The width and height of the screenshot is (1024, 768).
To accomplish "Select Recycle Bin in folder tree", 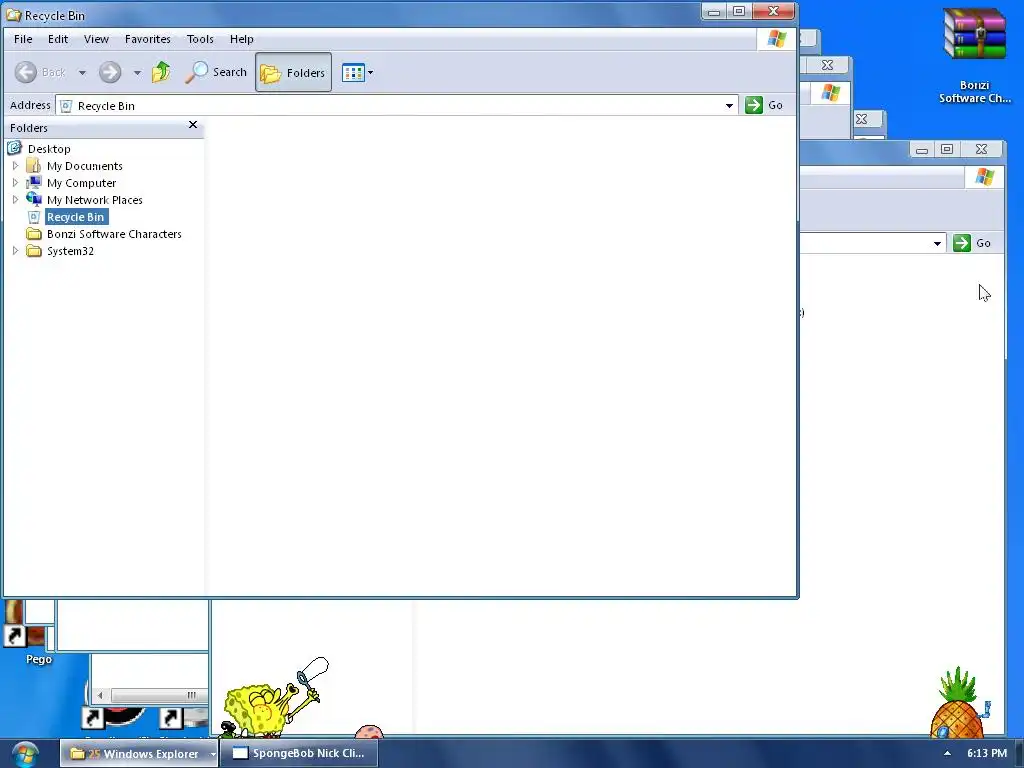I will [76, 217].
